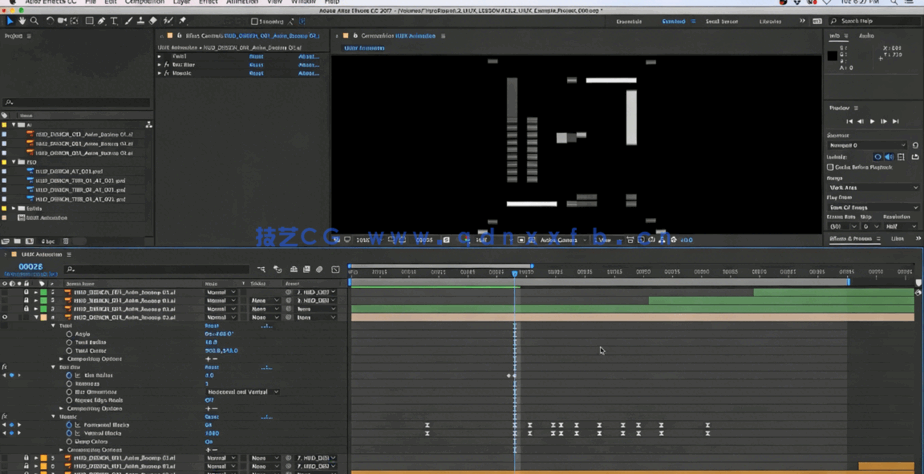Select the Brush tool

pyautogui.click(x=128, y=20)
